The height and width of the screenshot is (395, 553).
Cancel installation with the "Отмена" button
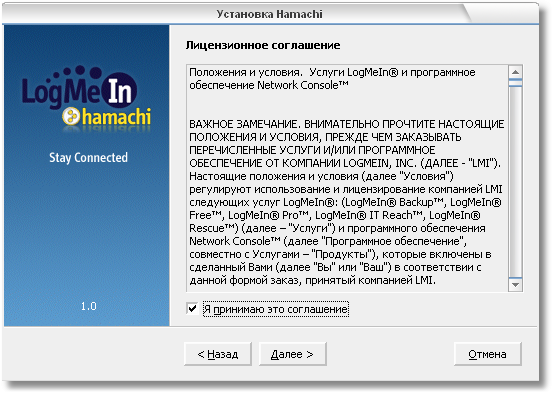click(x=487, y=354)
